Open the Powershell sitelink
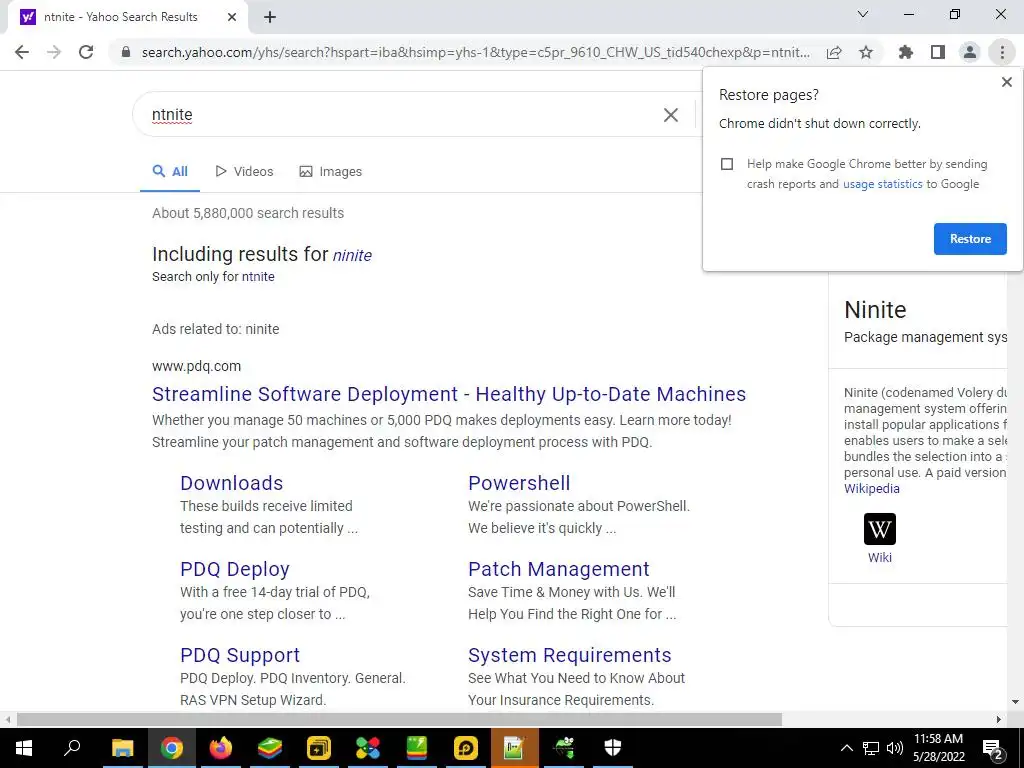The image size is (1024, 768). click(519, 483)
